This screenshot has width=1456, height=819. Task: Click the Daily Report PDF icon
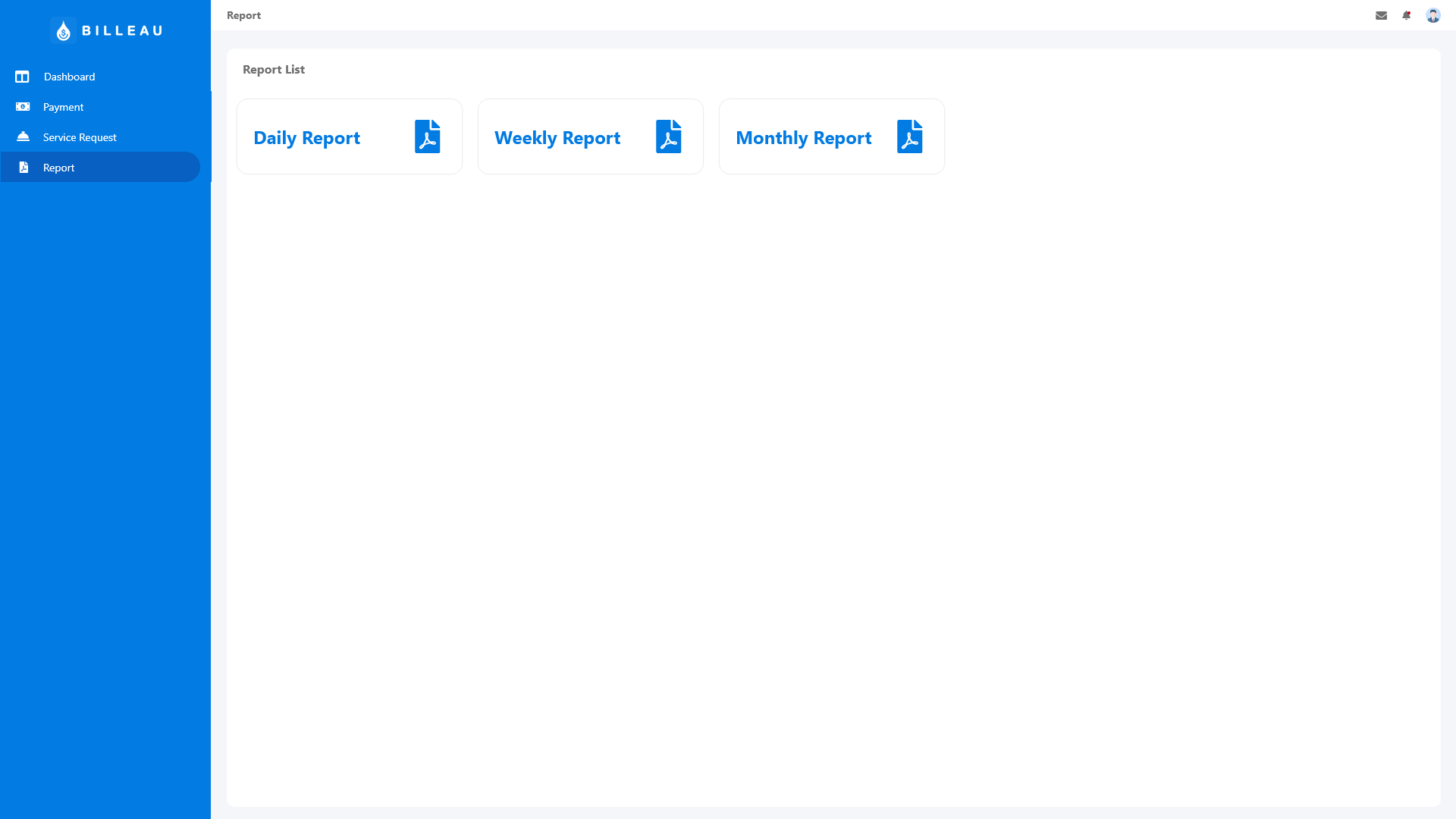pyautogui.click(x=427, y=136)
